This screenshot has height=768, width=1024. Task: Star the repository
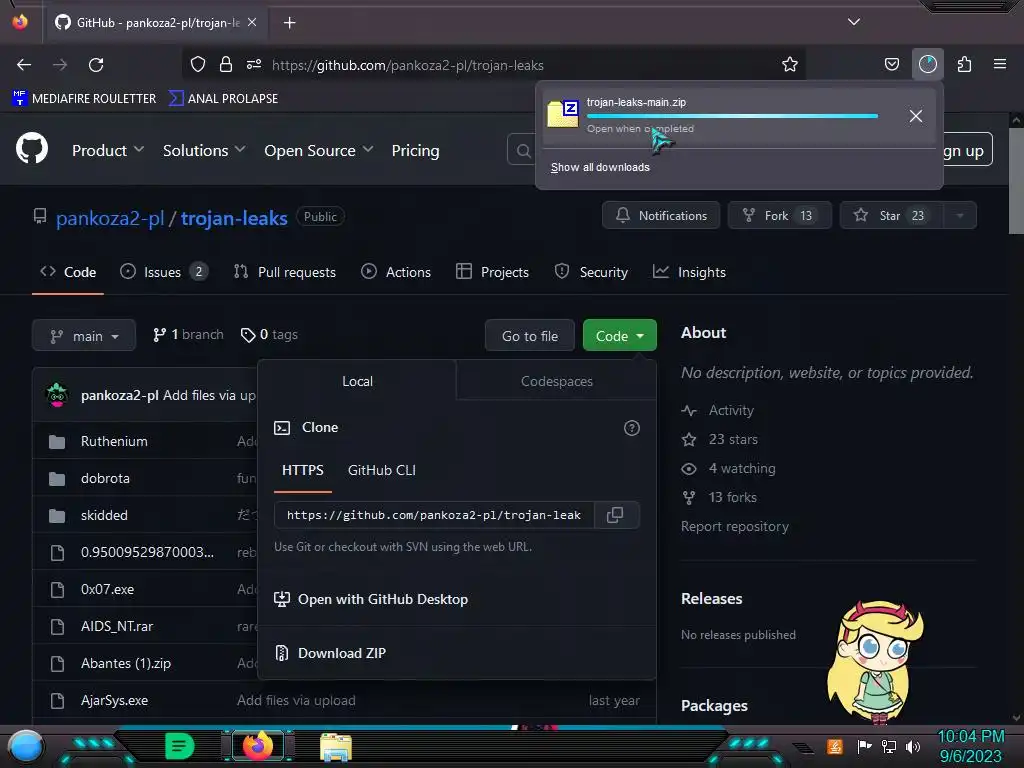coord(891,216)
